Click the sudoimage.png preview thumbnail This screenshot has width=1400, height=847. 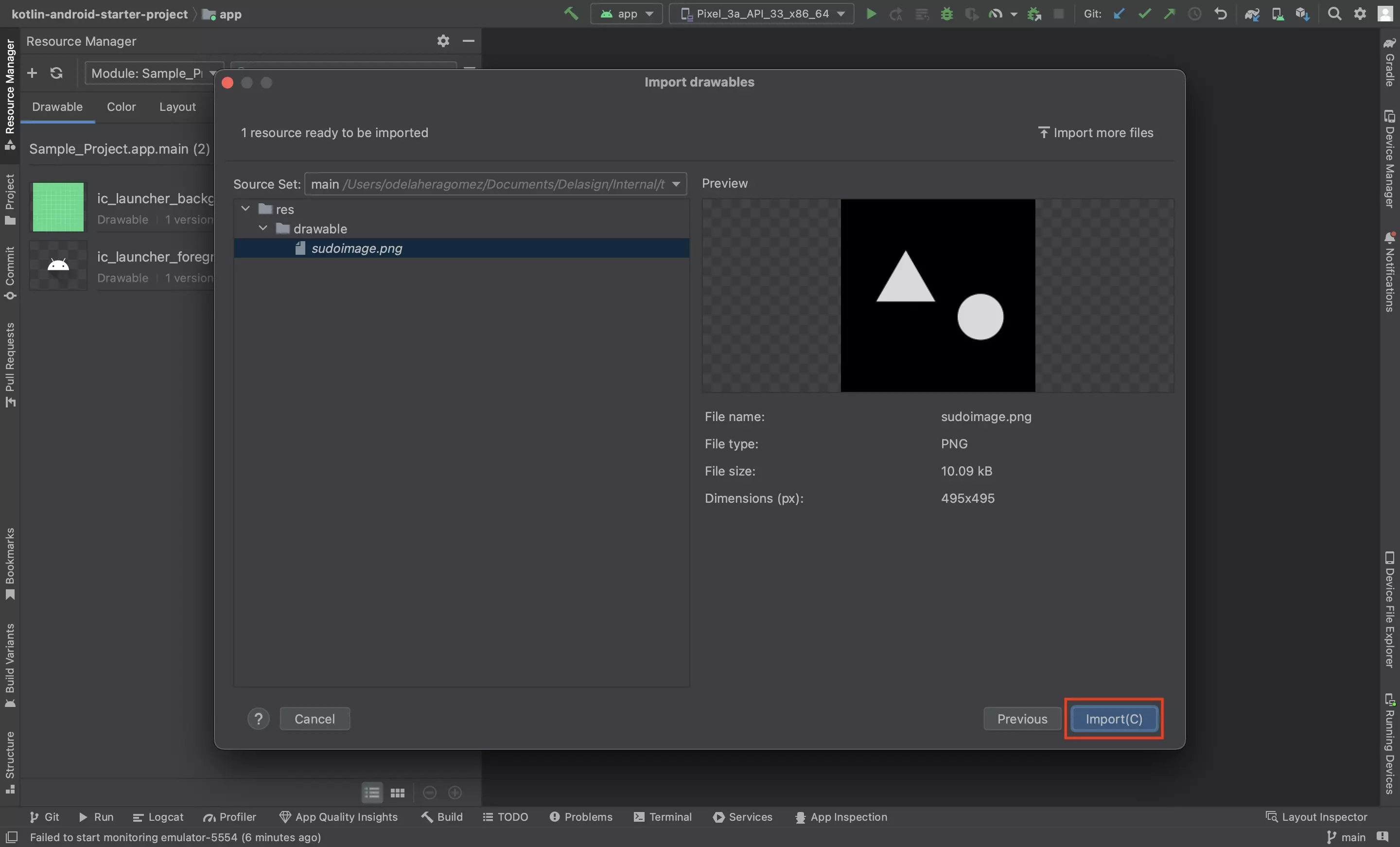[x=937, y=295]
